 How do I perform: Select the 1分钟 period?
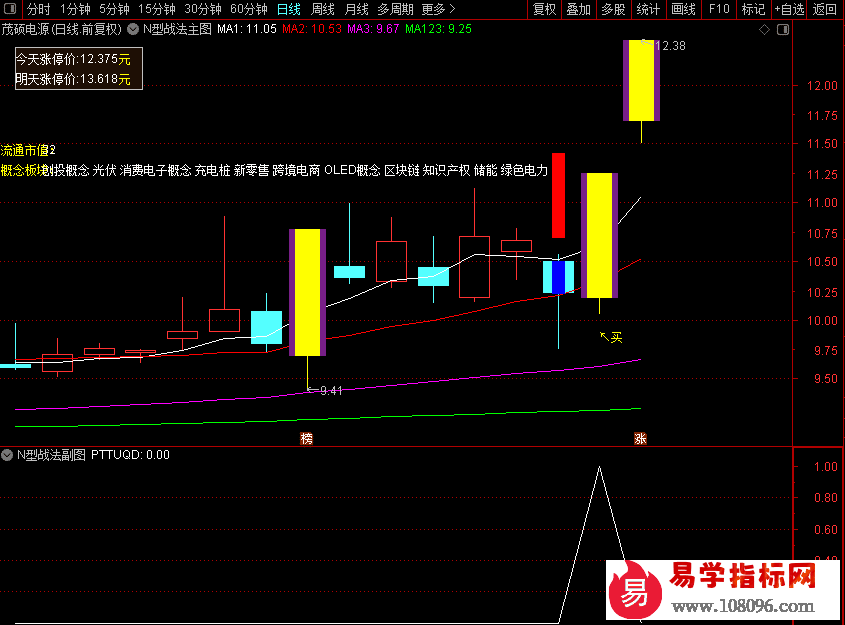[x=75, y=9]
